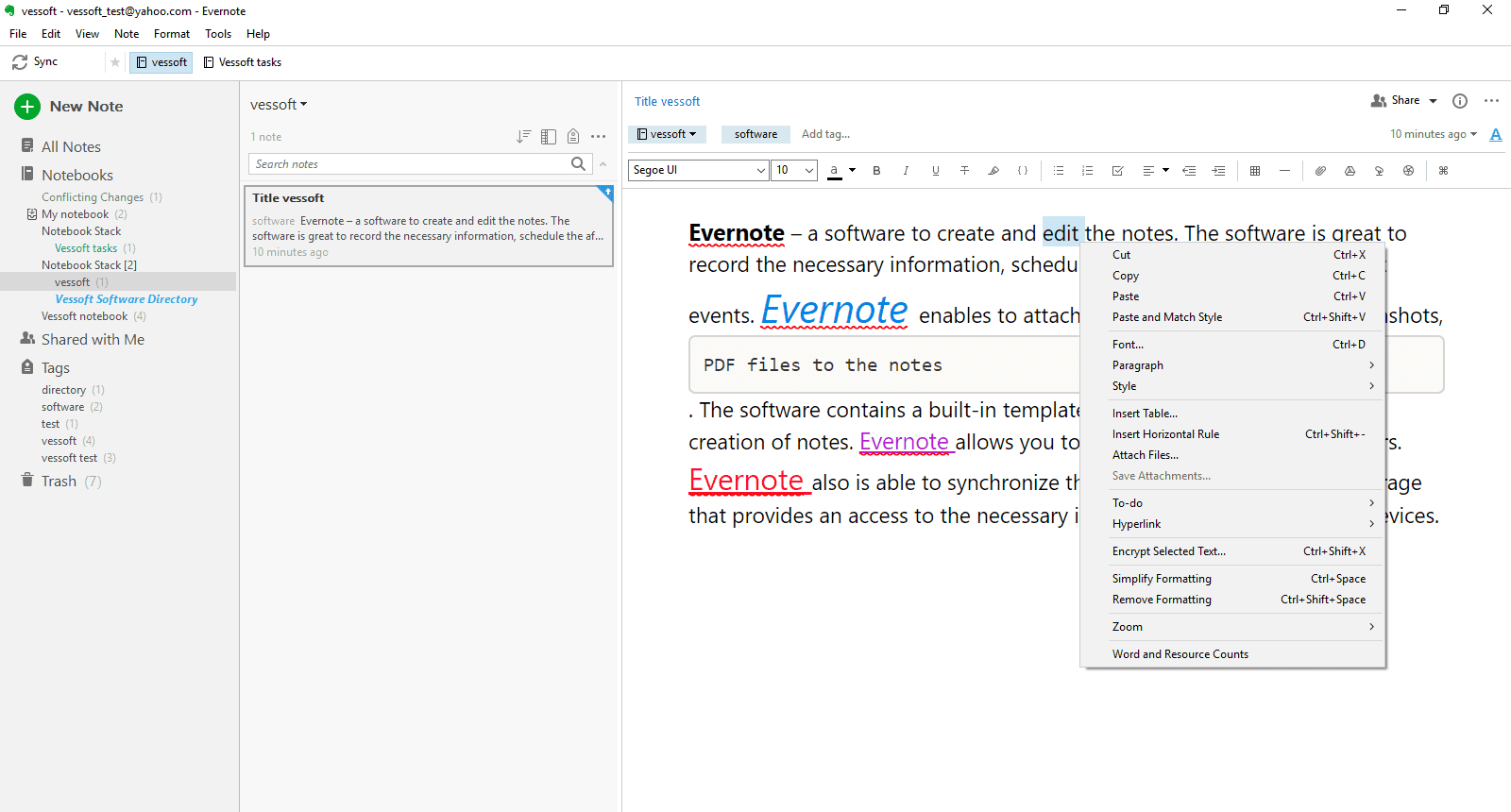This screenshot has height=812, width=1511.
Task: Open the font color dropdown arrow
Action: [852, 171]
